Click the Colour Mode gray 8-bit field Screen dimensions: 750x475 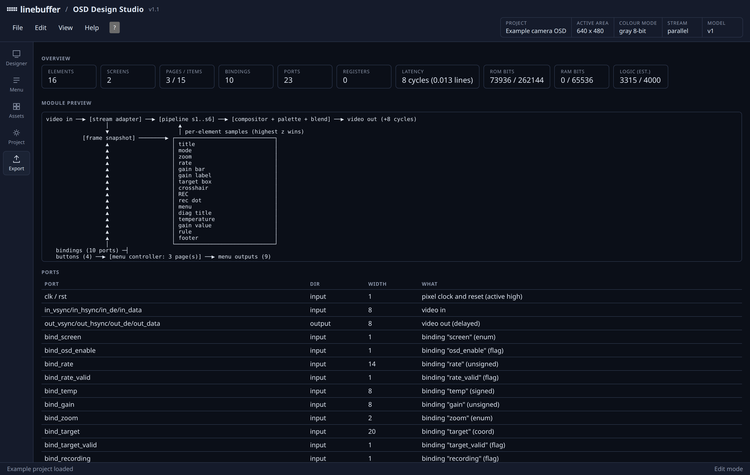tap(638, 27)
